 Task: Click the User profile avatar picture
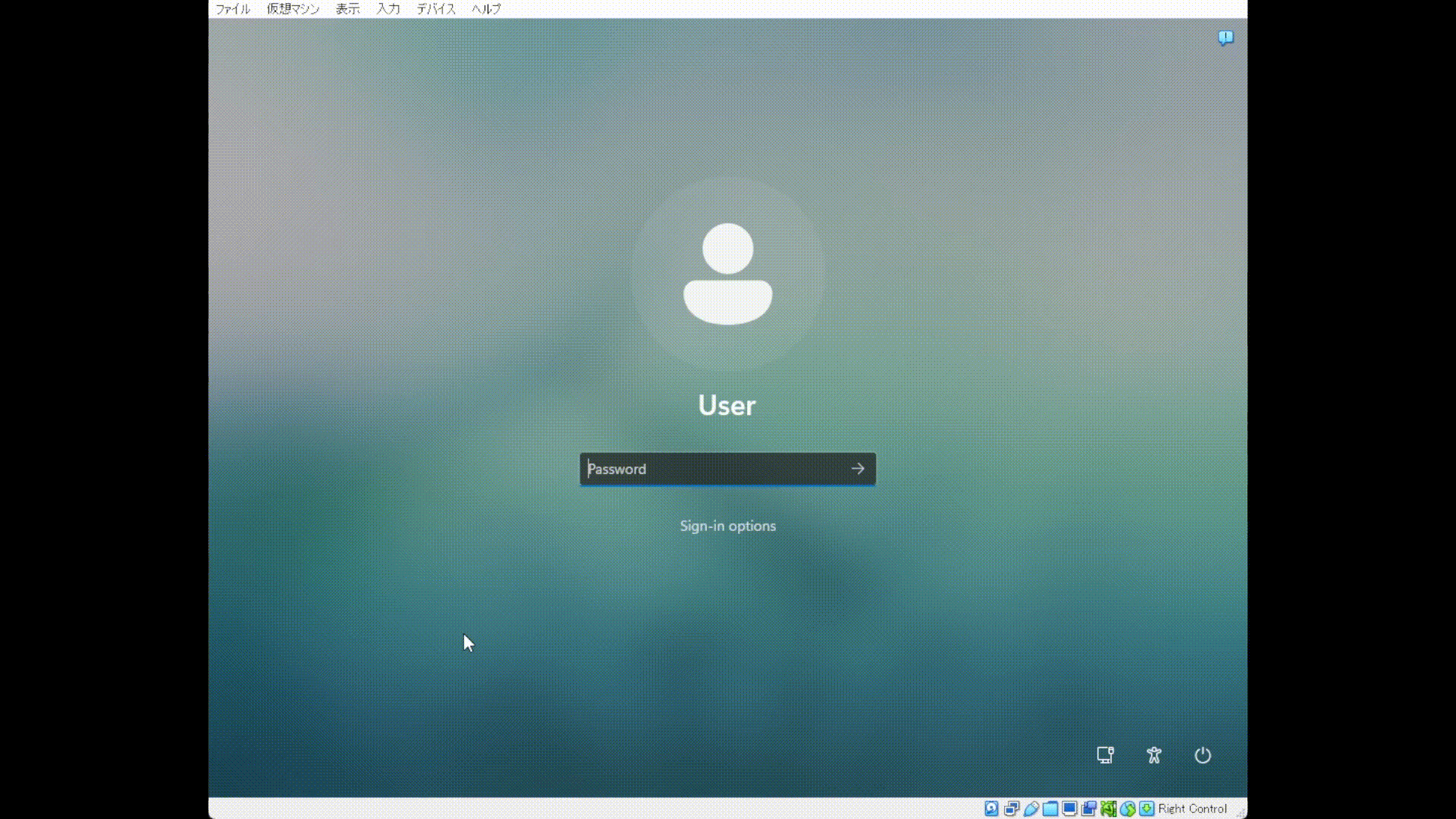[x=727, y=274]
